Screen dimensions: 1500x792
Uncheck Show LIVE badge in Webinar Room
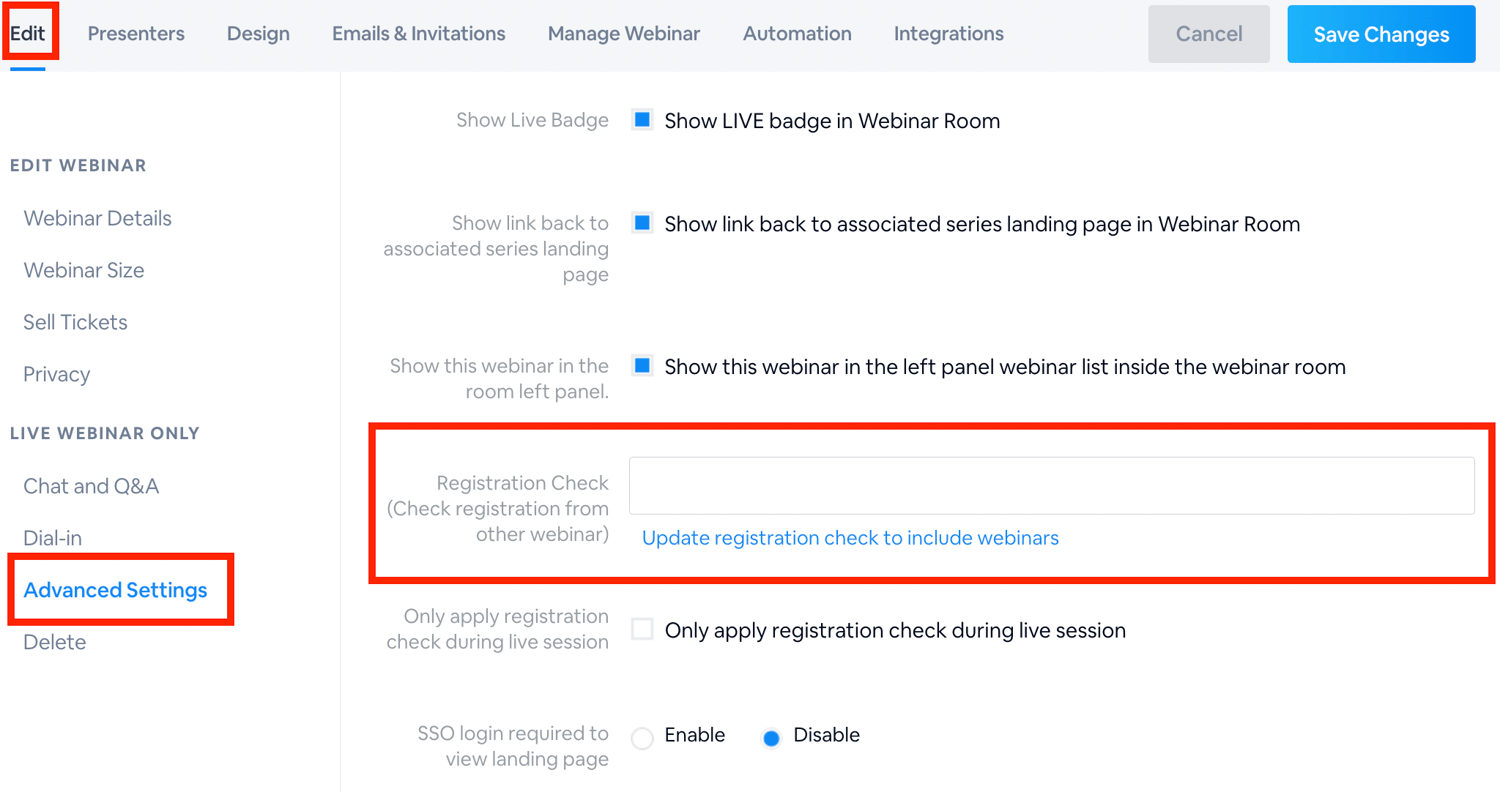[x=641, y=120]
